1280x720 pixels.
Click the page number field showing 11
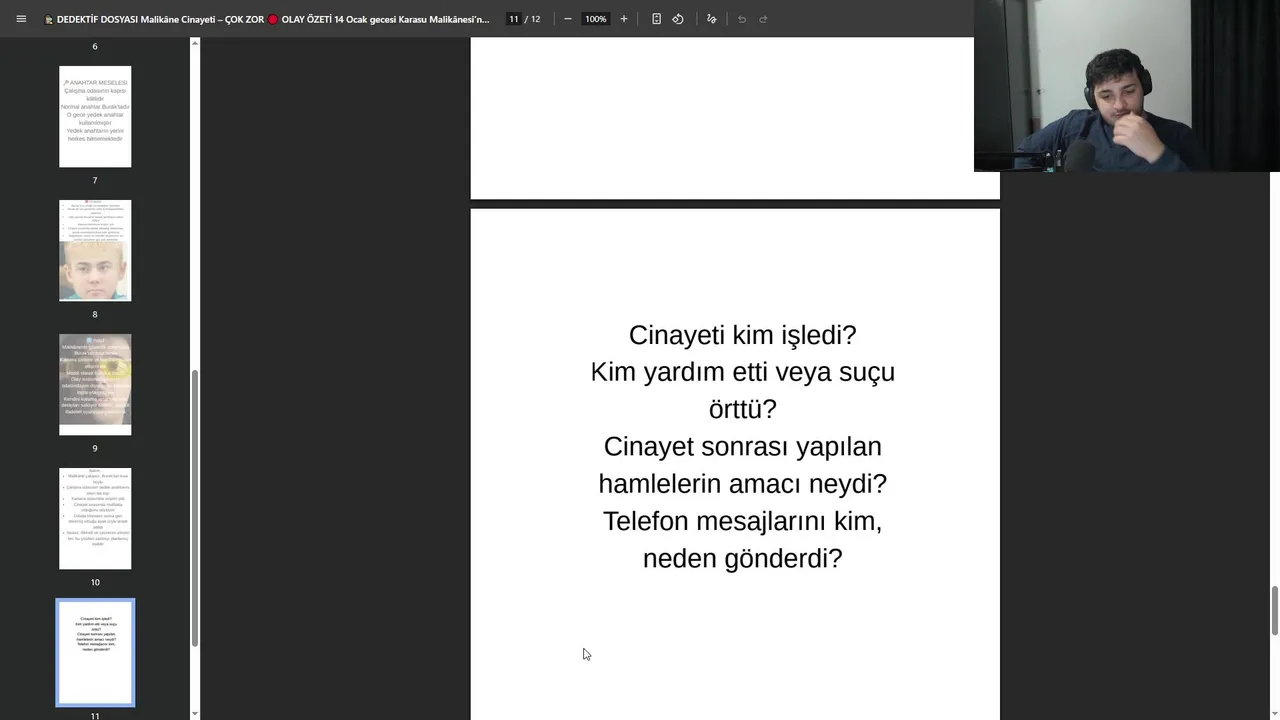pyautogui.click(x=513, y=19)
